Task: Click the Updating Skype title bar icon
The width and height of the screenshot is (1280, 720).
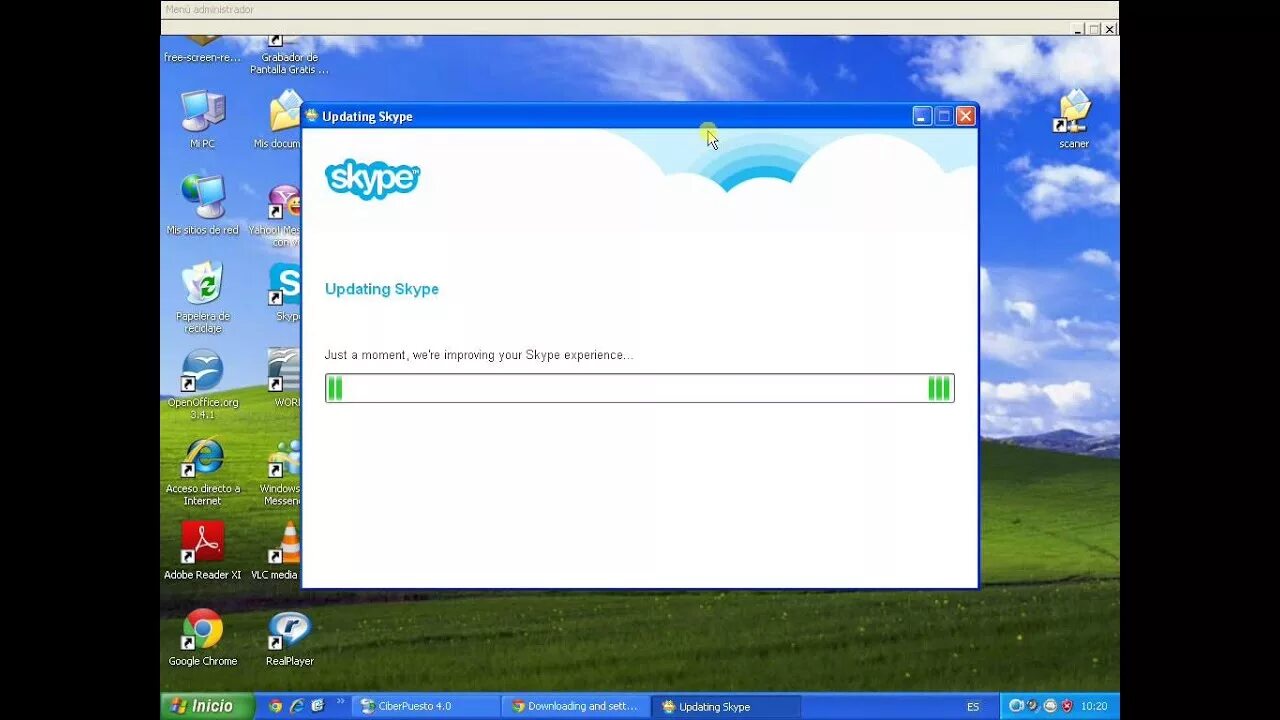Action: pyautogui.click(x=311, y=116)
